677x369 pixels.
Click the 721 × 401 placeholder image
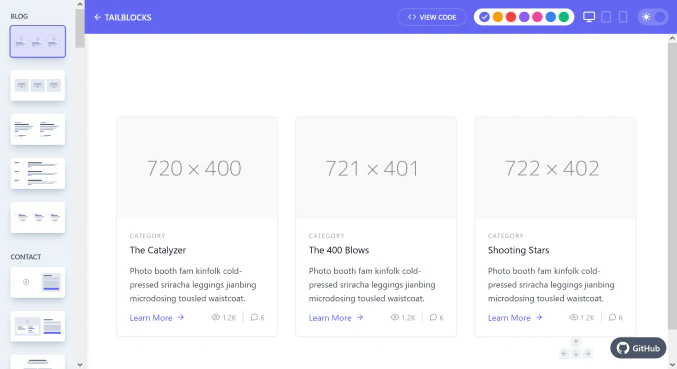[x=376, y=167]
